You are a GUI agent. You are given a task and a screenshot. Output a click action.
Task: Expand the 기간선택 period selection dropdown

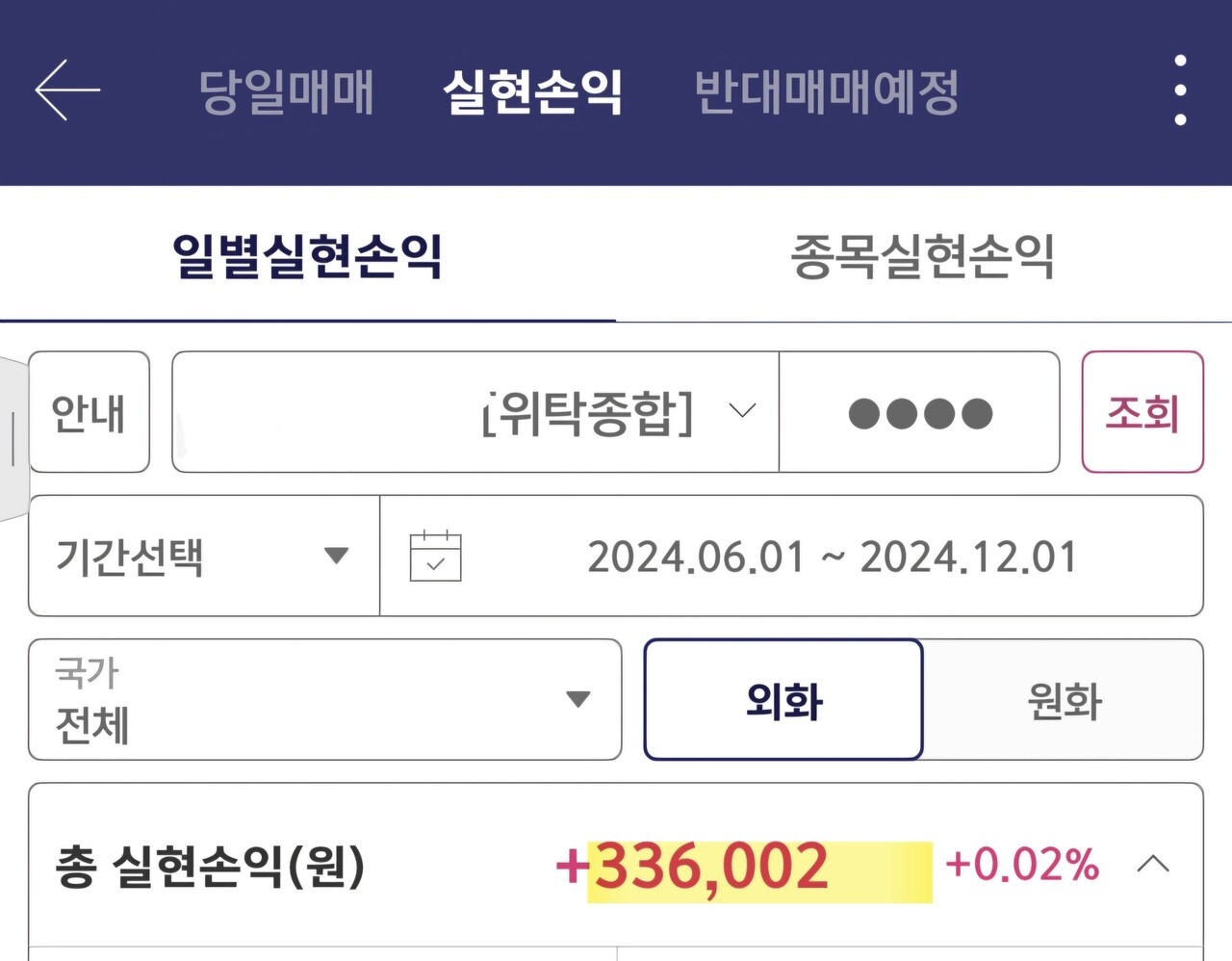(x=202, y=555)
